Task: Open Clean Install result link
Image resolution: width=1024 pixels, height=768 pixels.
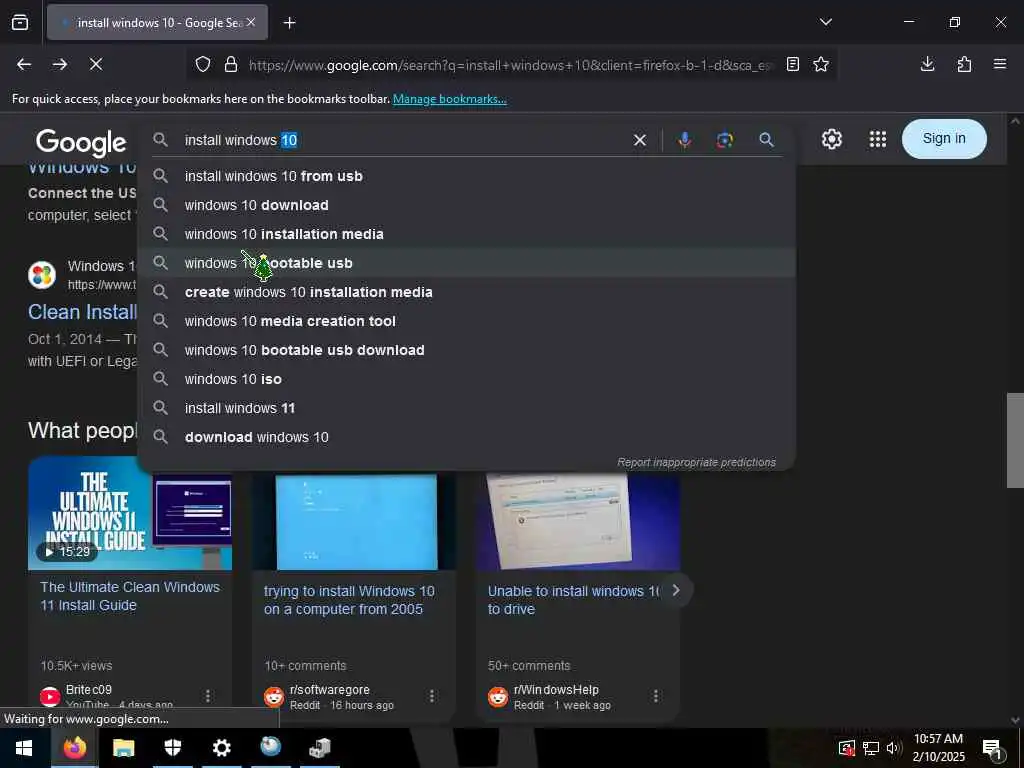Action: coord(82,312)
